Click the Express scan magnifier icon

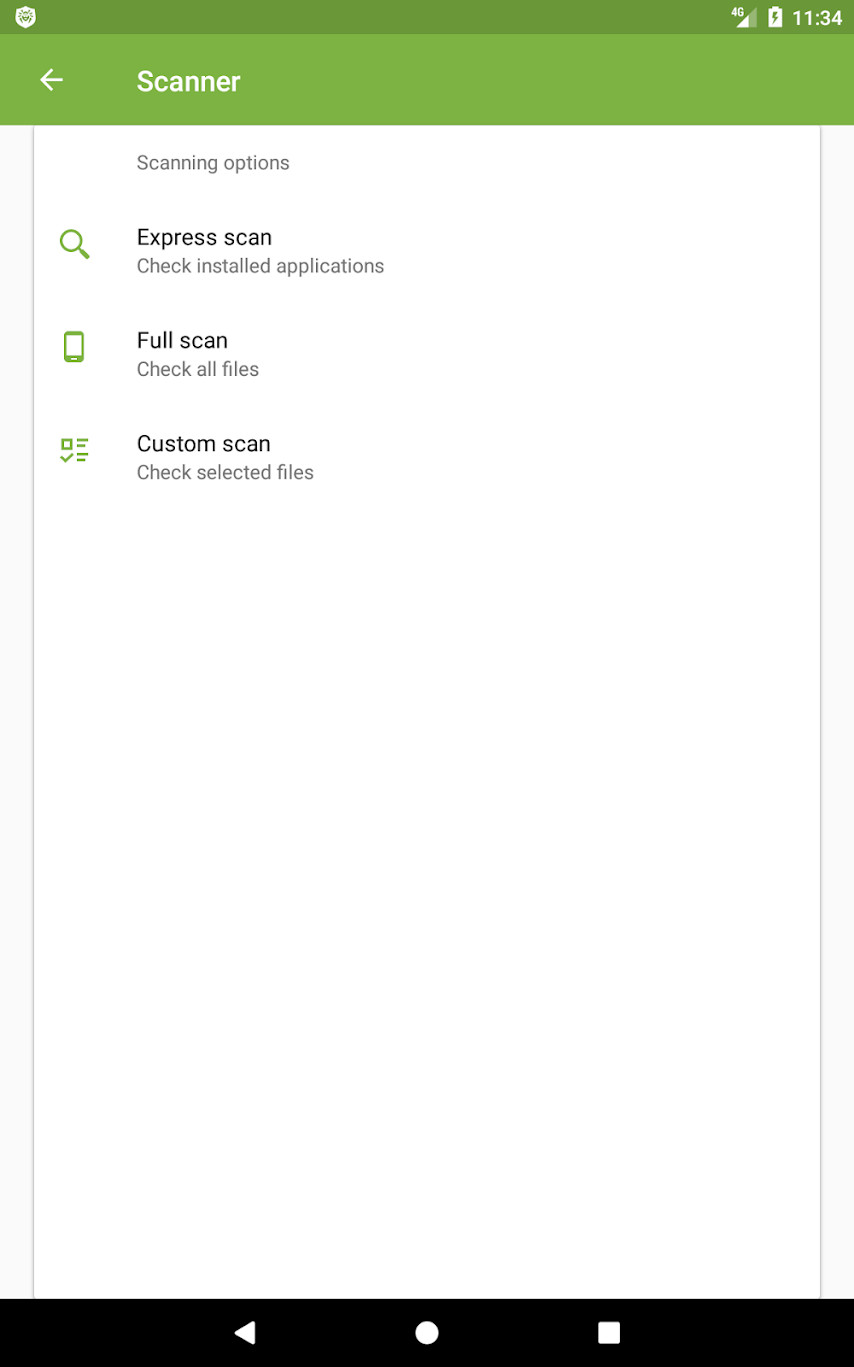74,244
